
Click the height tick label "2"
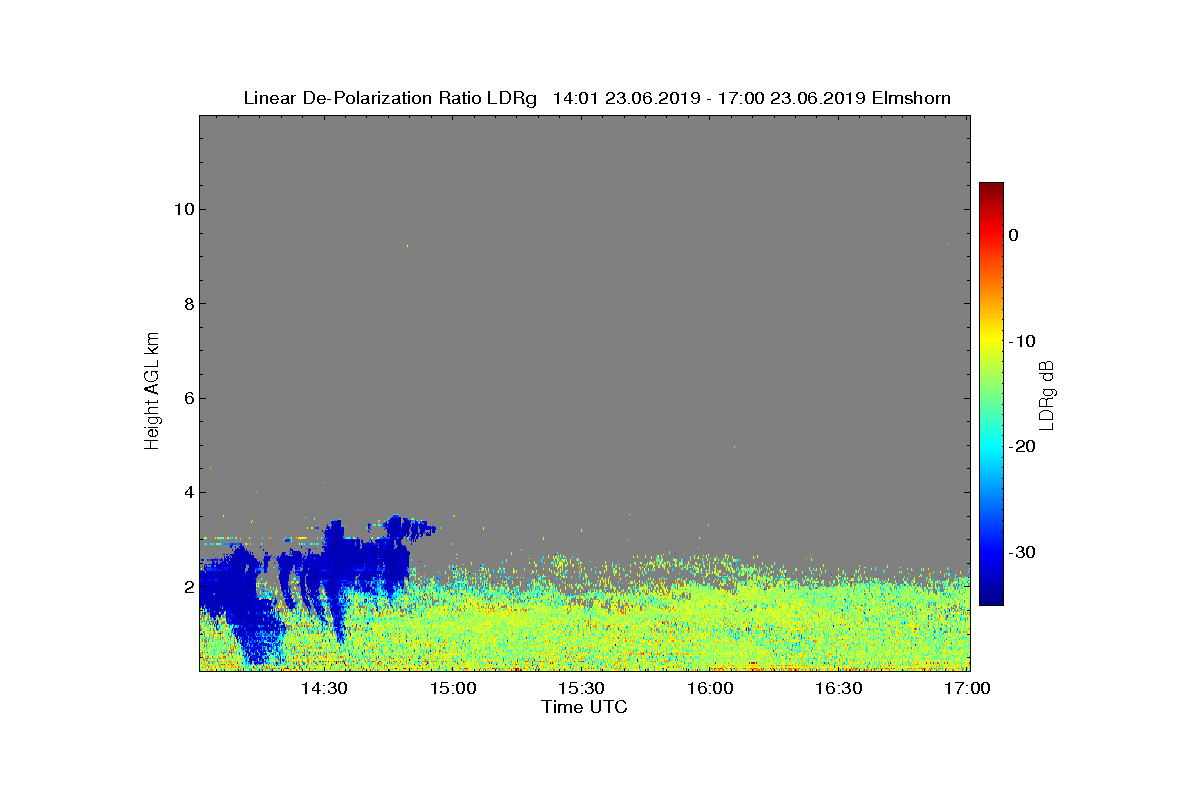click(x=187, y=587)
